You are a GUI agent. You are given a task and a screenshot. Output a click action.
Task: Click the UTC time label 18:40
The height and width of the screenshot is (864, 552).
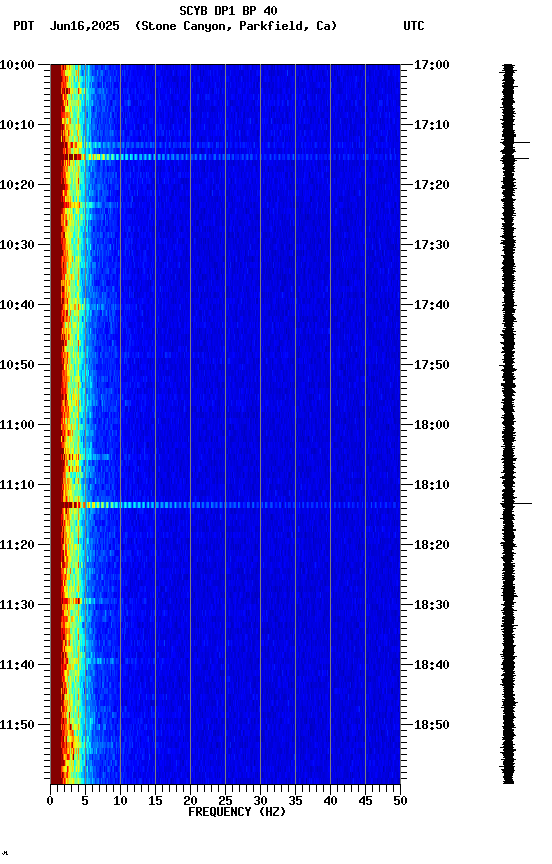click(x=432, y=666)
